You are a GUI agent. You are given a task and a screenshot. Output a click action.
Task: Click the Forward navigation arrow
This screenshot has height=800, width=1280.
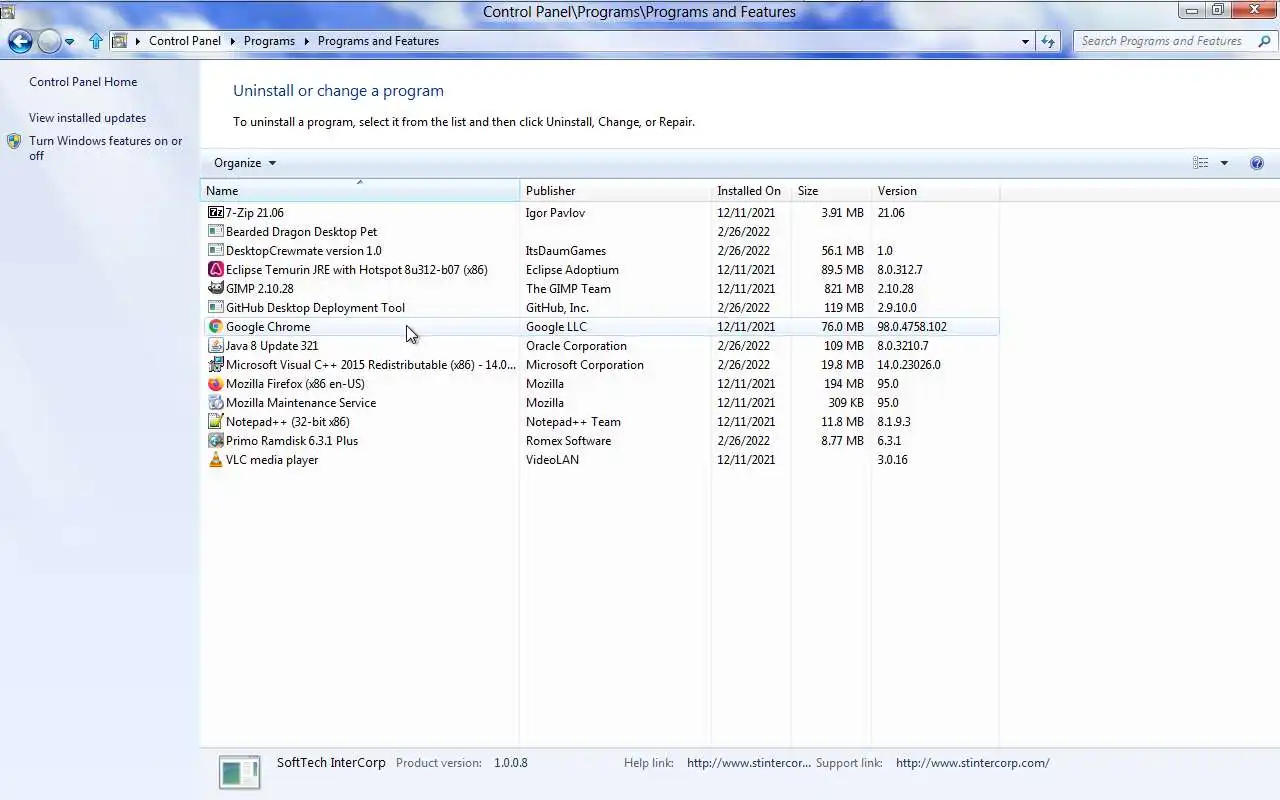coord(49,41)
